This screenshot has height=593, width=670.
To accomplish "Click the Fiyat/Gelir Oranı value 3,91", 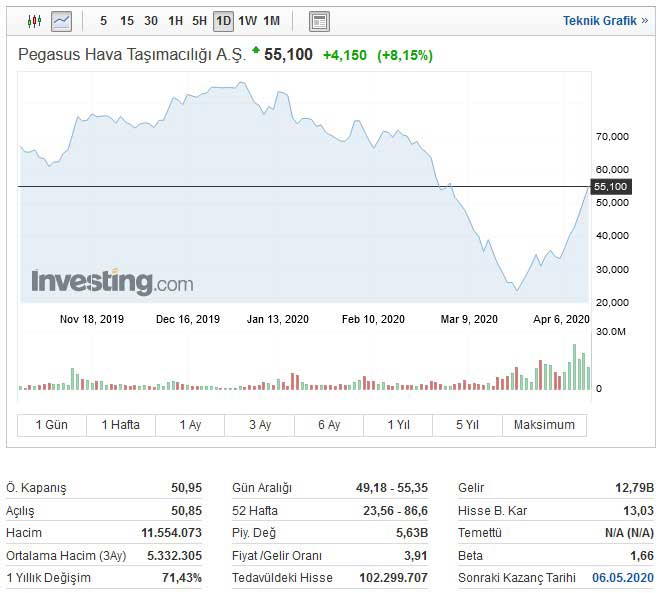I will (416, 555).
